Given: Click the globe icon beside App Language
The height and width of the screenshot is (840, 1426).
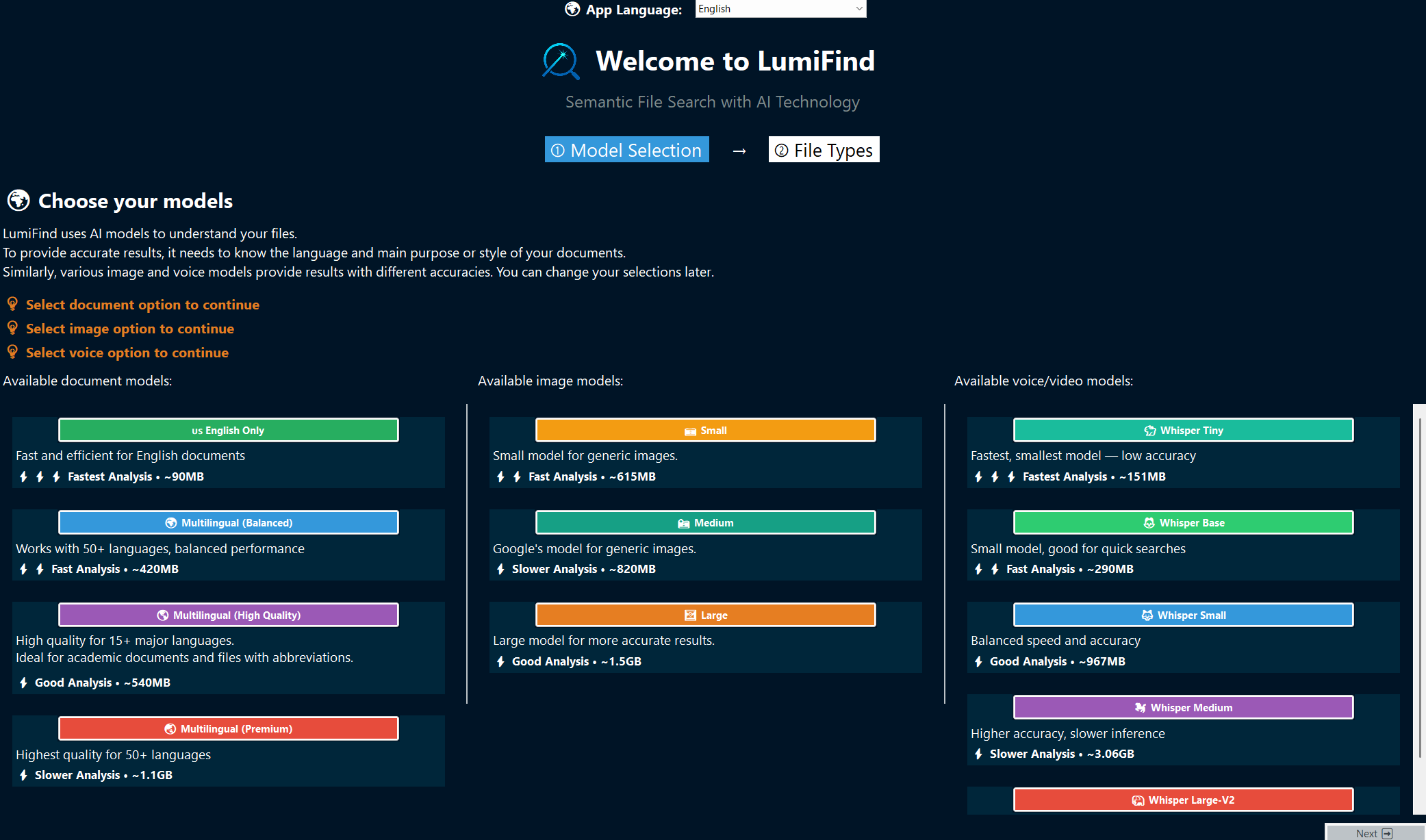Looking at the screenshot, I should [572, 10].
